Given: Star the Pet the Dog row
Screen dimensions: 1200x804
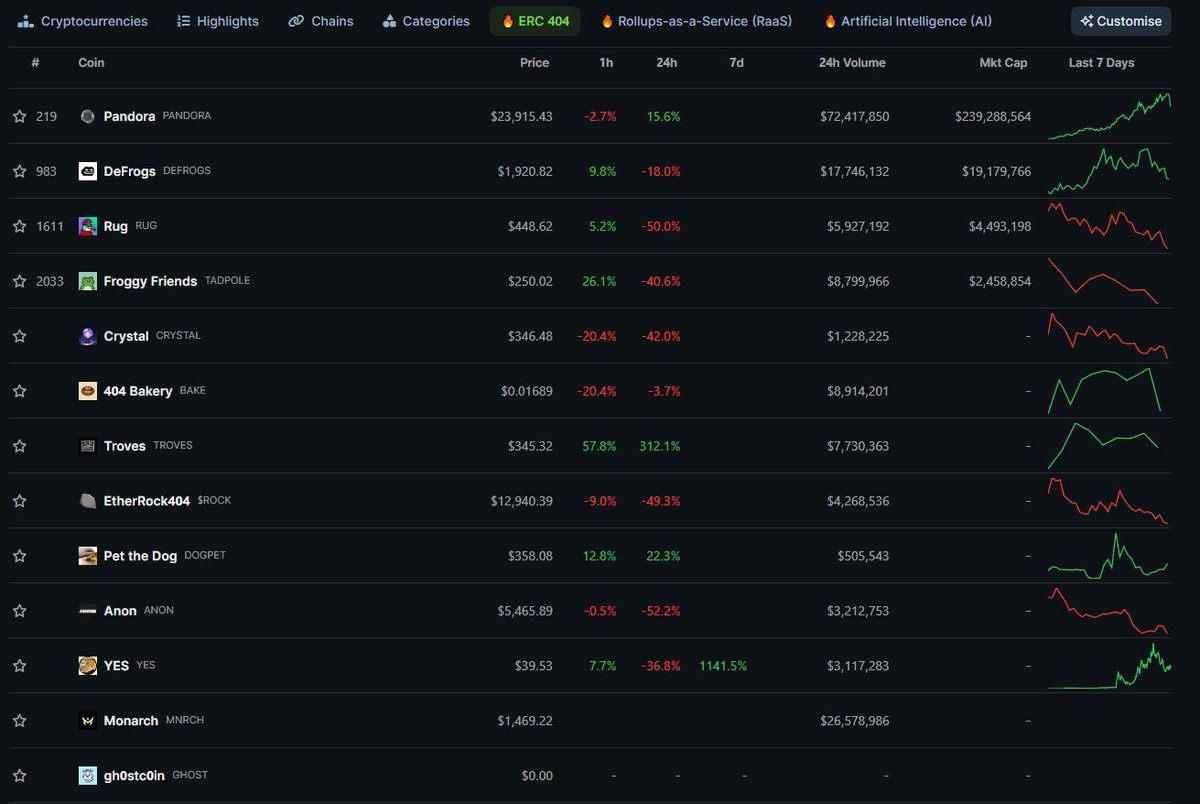Looking at the screenshot, I should tap(19, 556).
